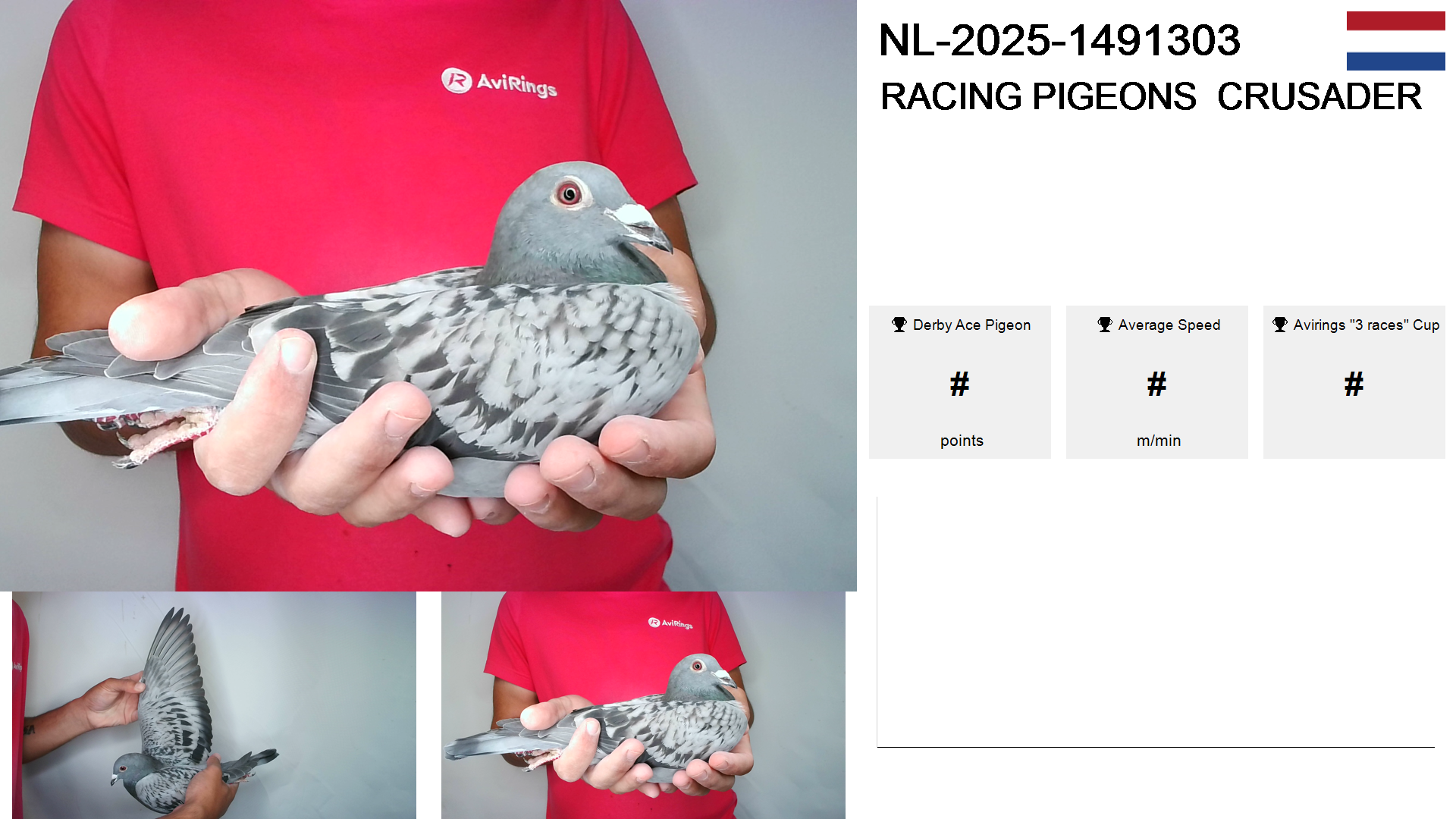Click the Avirings 3 races Cup trophy icon

pos(1279,325)
